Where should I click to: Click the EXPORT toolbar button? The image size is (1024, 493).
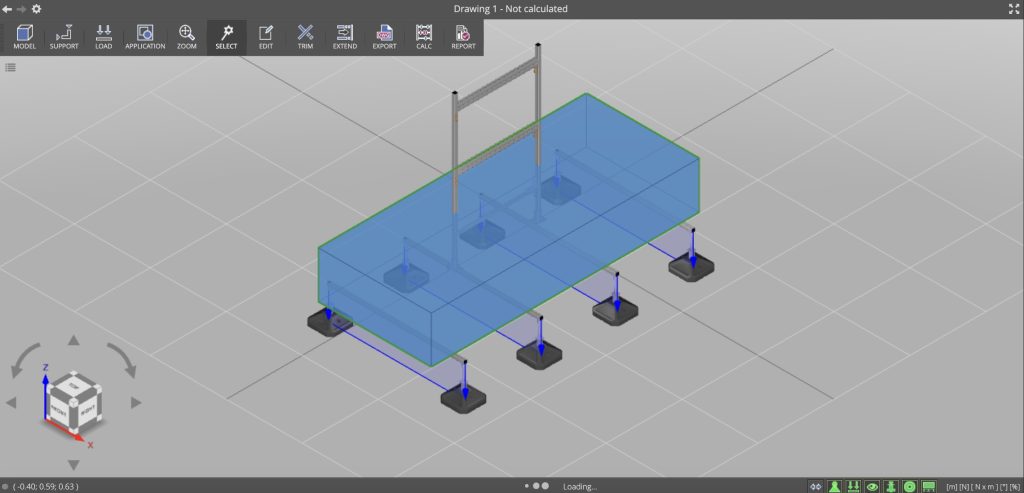pos(384,37)
